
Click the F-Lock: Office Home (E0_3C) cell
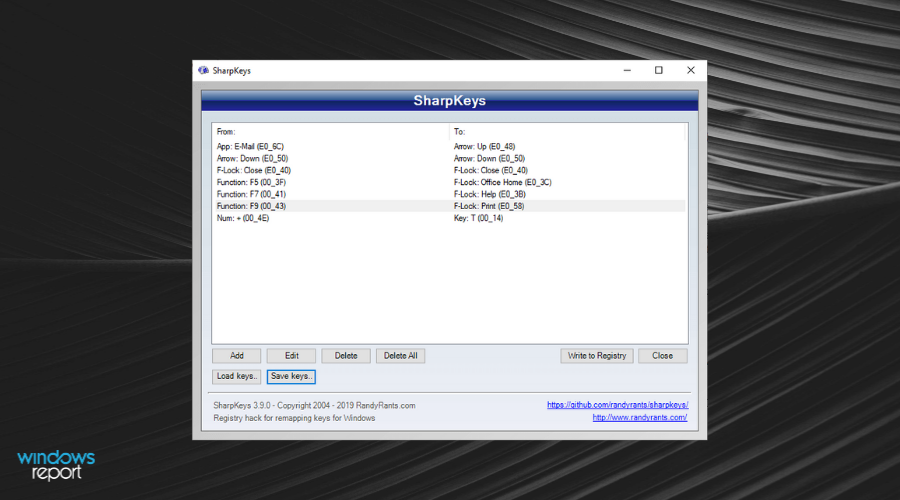pos(503,183)
